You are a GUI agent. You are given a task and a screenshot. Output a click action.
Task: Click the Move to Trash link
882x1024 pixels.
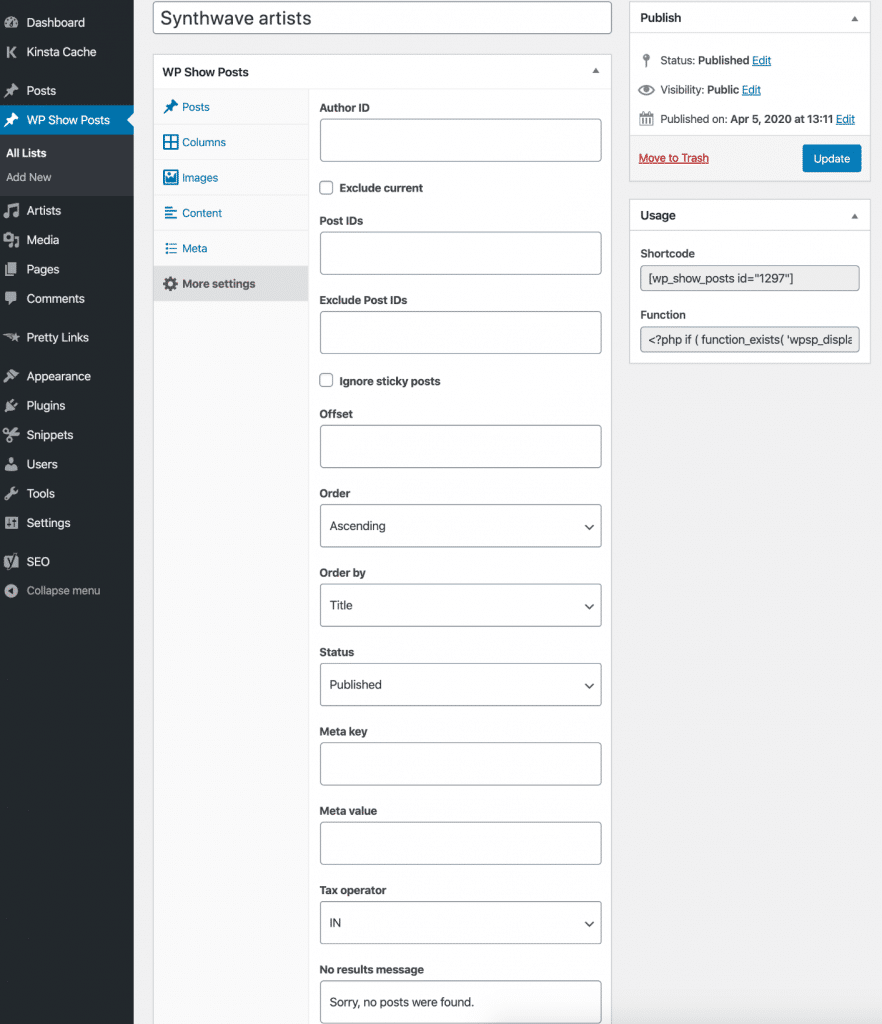[673, 158]
